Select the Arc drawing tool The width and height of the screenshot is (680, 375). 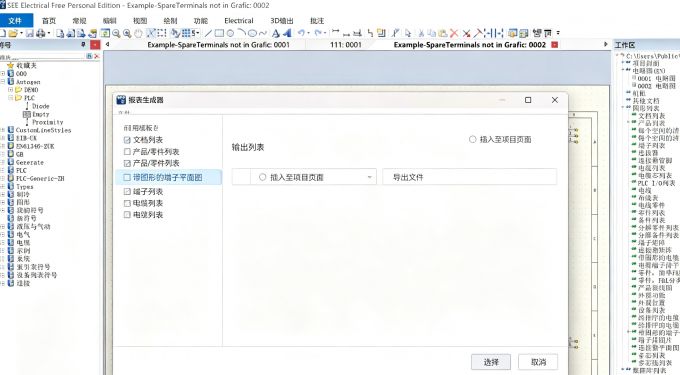(242, 33)
